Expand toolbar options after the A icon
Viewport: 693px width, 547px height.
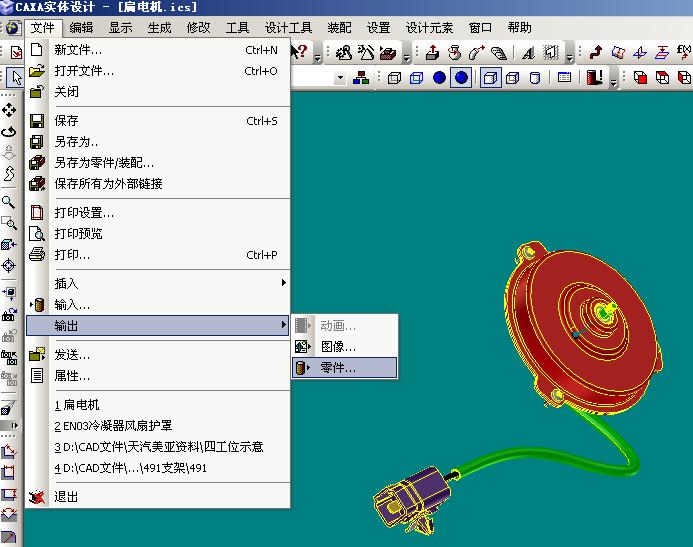(x=570, y=53)
